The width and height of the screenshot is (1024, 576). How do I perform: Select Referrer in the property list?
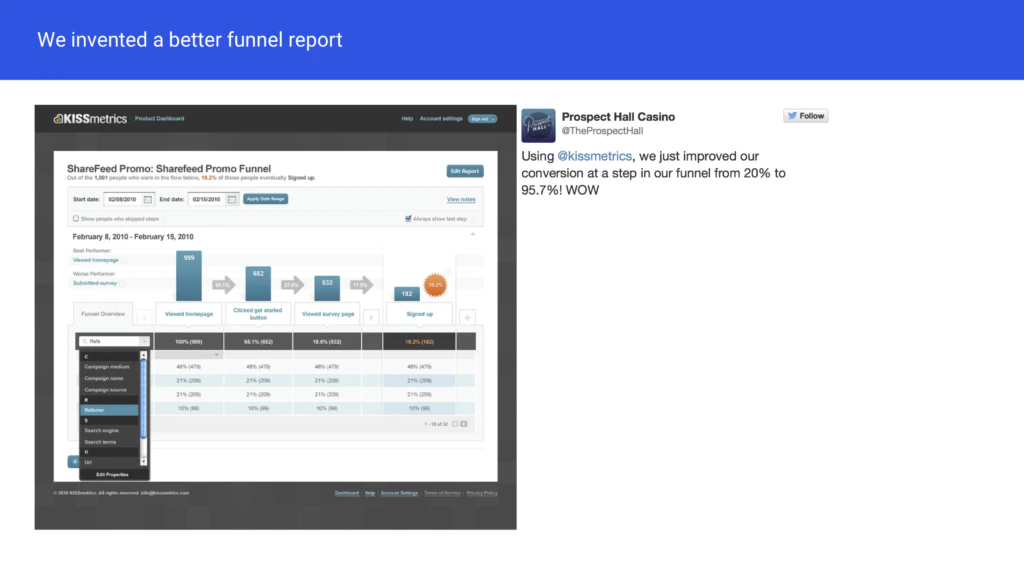coord(109,410)
